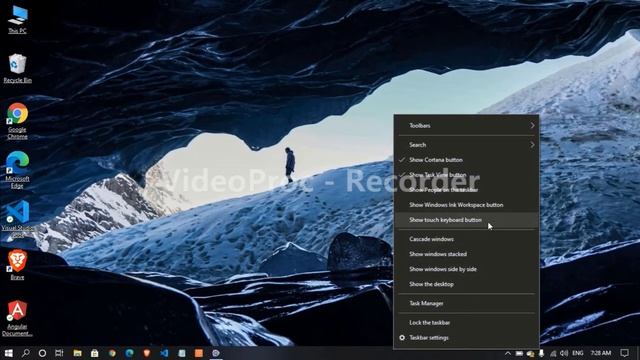The image size is (640, 360).
Task: Click the microphone tray icon
Action: (541, 353)
